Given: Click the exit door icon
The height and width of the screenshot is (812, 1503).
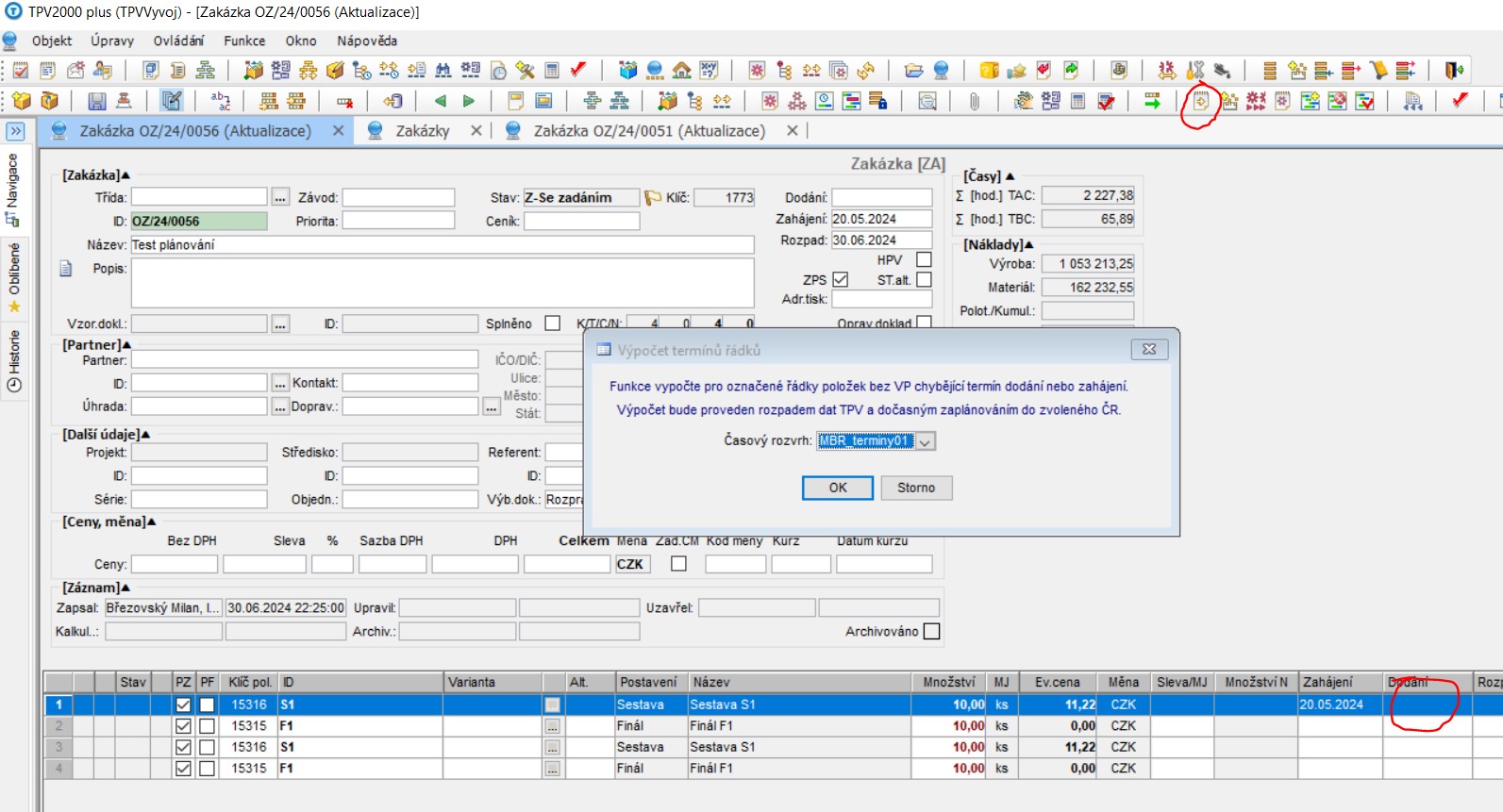Looking at the screenshot, I should coord(1454,70).
